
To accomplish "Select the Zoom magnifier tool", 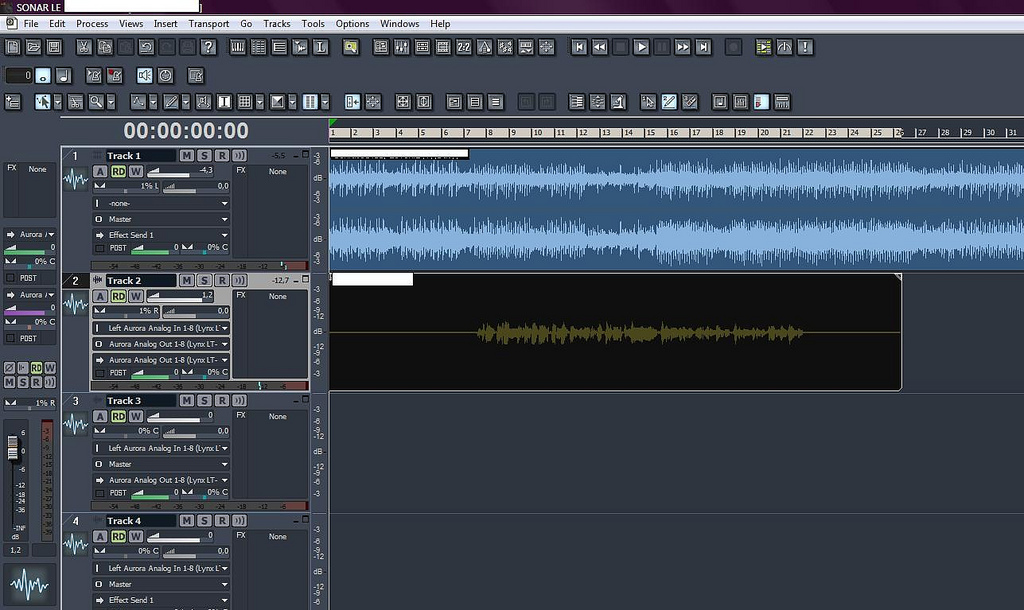I will (x=96, y=102).
